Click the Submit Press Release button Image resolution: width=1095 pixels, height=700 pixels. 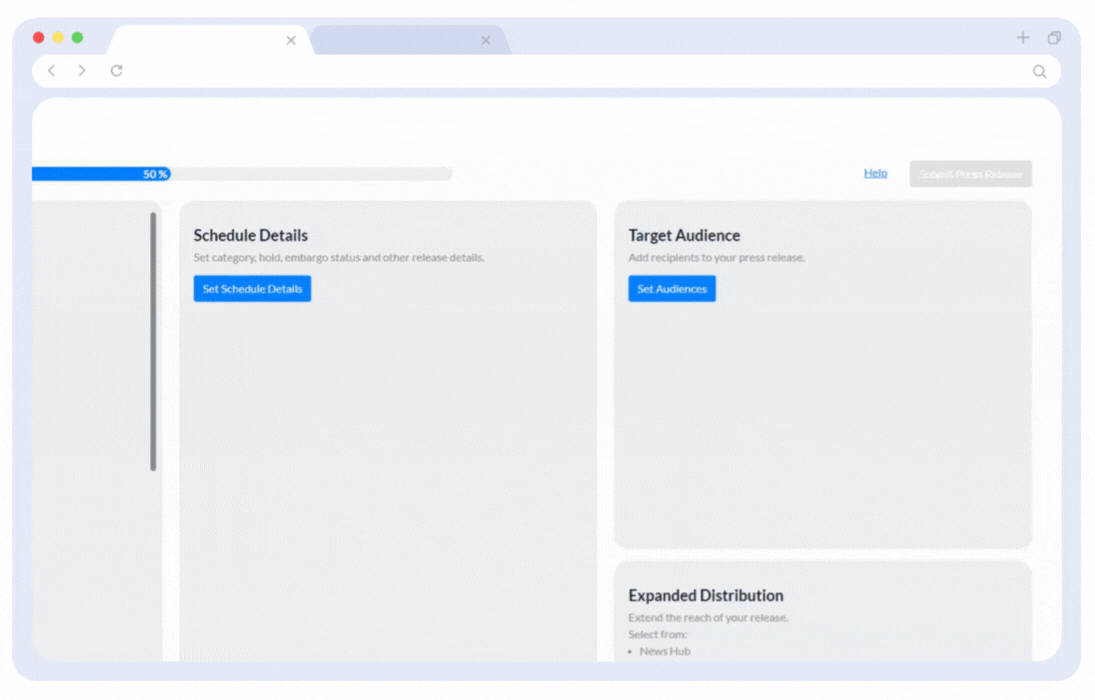point(970,173)
